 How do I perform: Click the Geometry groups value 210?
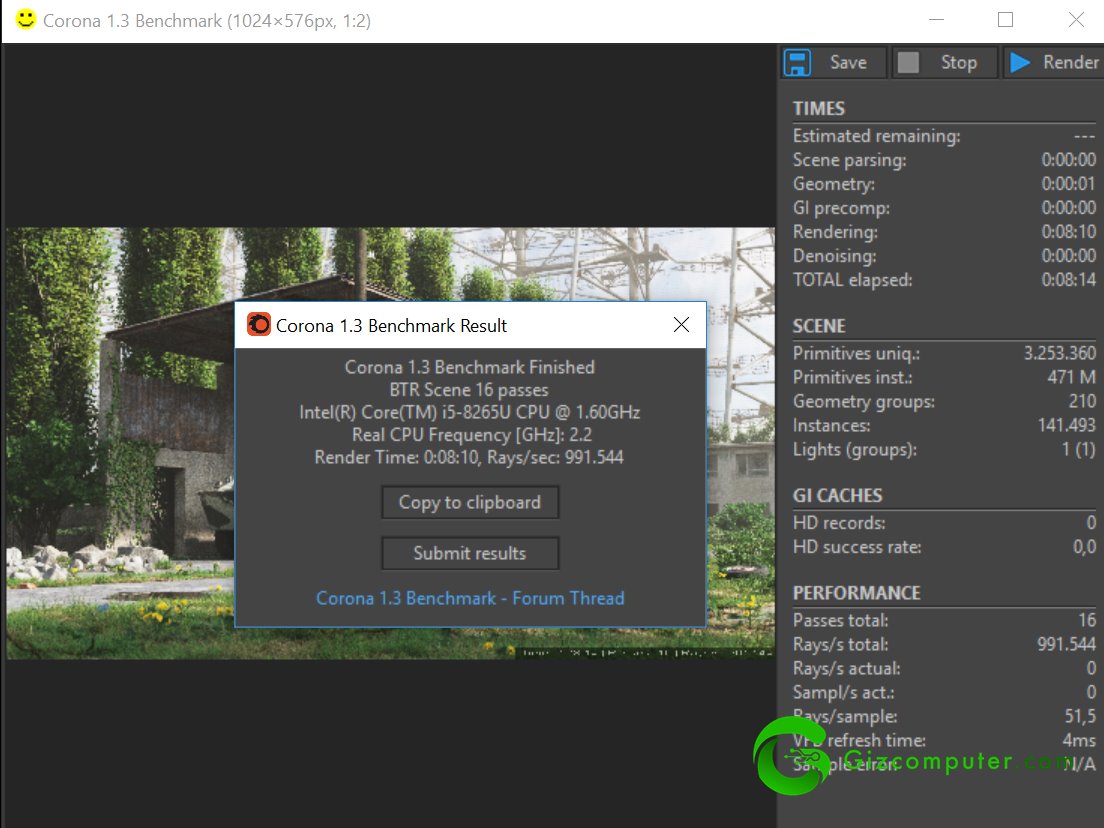[x=1082, y=401]
